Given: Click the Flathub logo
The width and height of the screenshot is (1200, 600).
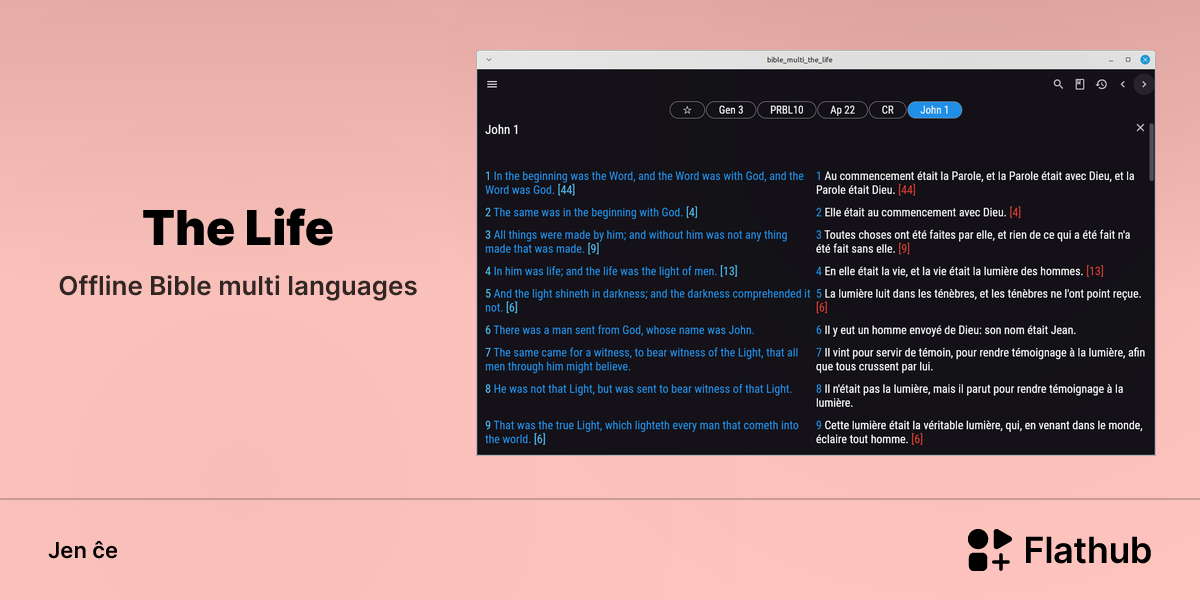Looking at the screenshot, I should (1059, 550).
